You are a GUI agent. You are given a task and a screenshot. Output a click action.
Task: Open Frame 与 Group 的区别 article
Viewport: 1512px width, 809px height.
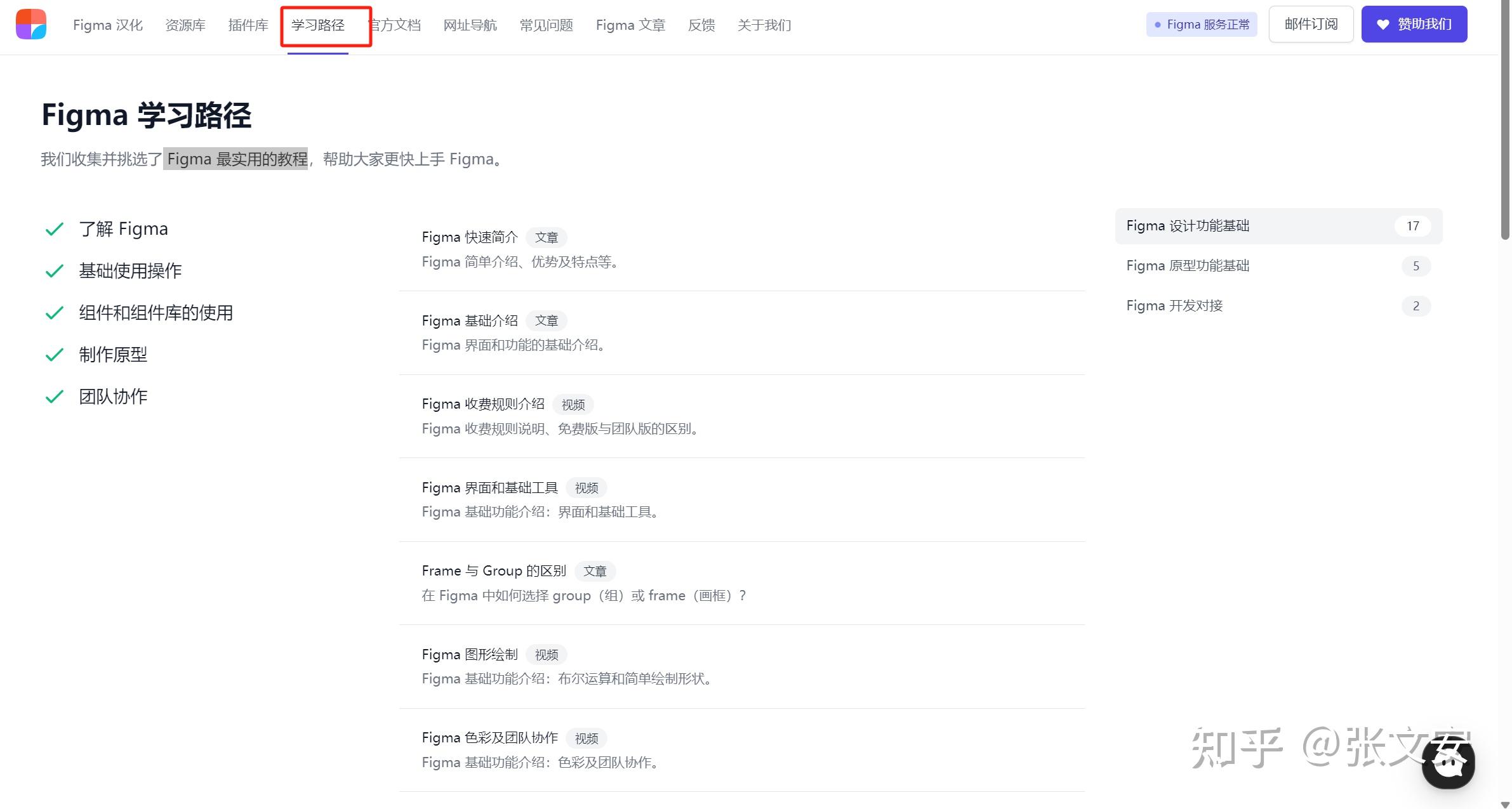click(x=494, y=571)
